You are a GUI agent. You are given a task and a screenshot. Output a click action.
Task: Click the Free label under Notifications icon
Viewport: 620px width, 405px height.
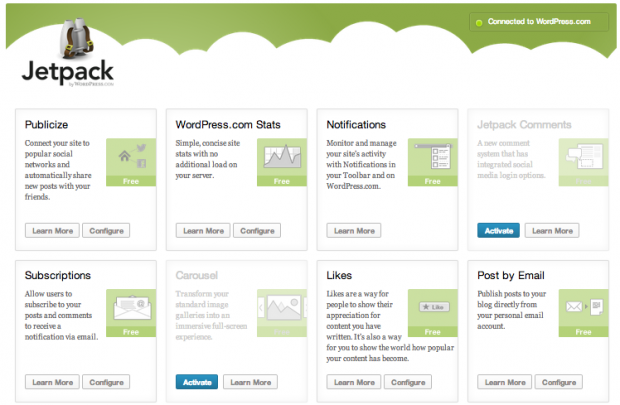coord(433,181)
